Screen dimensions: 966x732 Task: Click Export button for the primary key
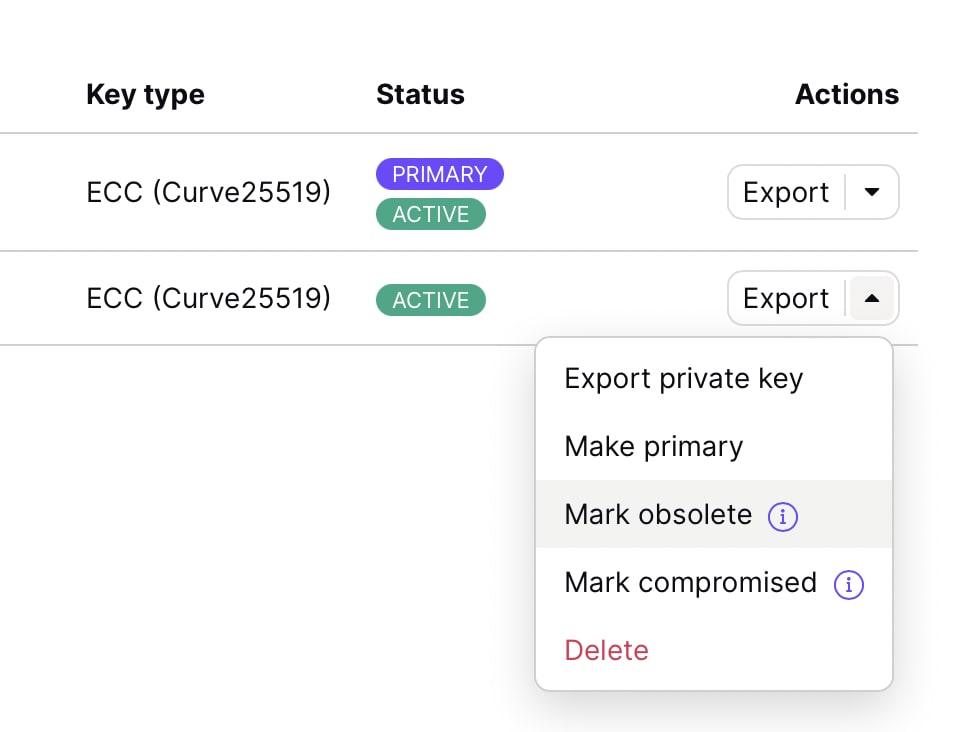pyautogui.click(x=786, y=192)
